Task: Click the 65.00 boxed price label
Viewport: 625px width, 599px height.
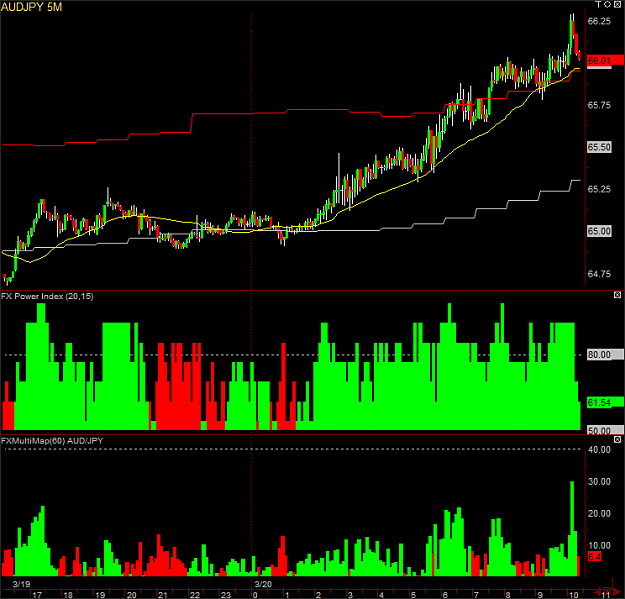Action: click(599, 231)
